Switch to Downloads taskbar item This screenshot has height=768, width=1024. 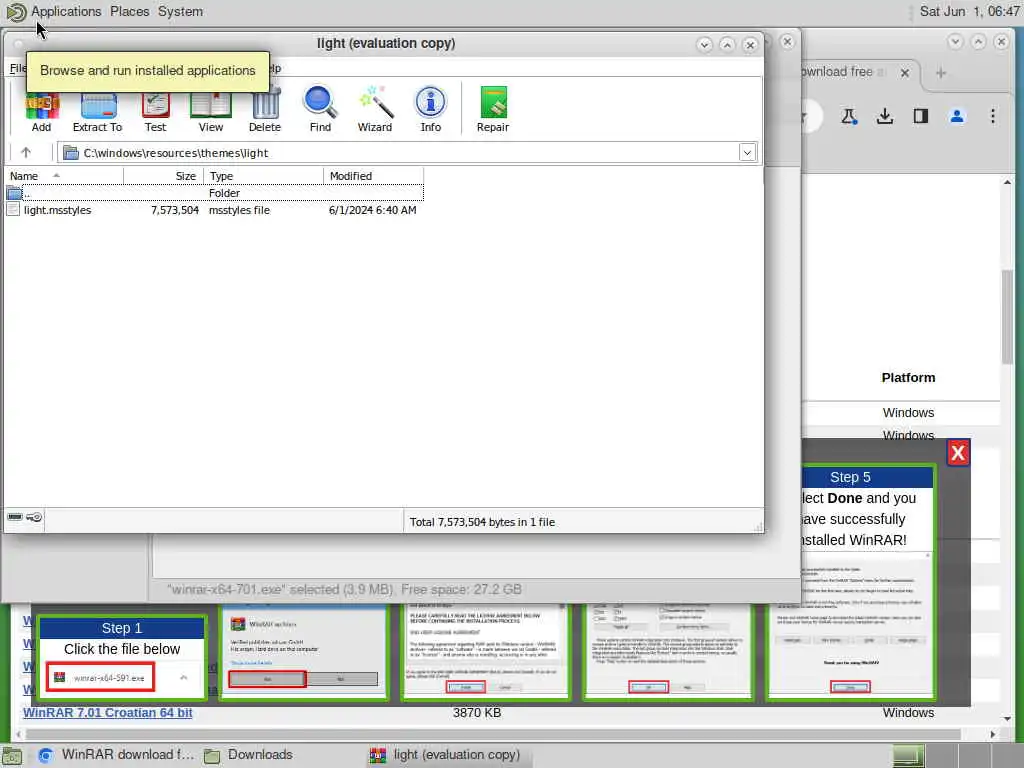click(x=249, y=755)
